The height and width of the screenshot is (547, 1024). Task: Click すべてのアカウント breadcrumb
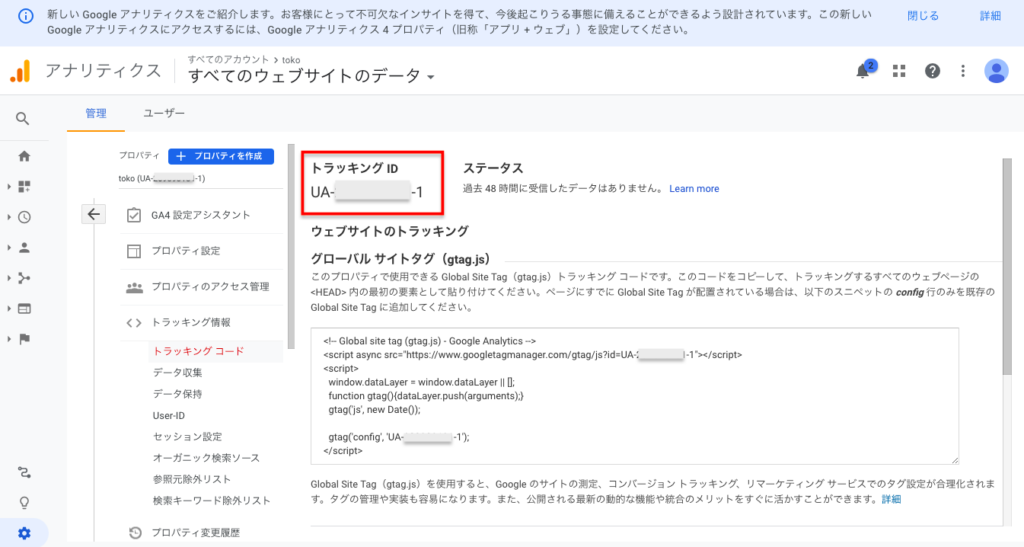[x=228, y=59]
